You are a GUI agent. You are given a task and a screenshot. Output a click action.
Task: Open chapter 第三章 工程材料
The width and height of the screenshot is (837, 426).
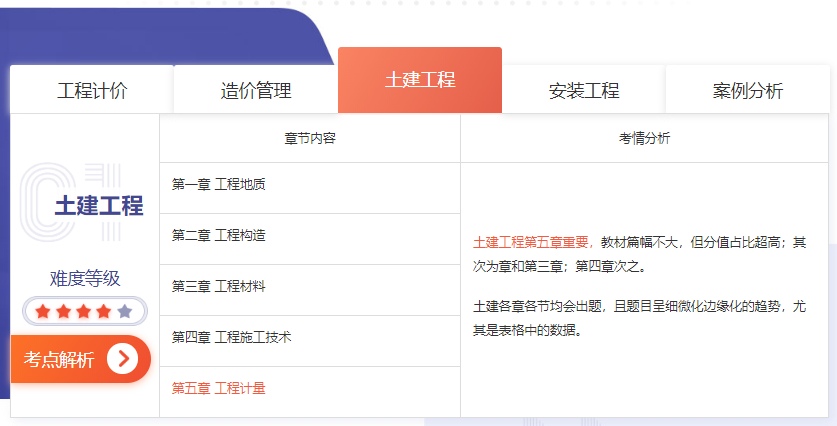point(219,287)
